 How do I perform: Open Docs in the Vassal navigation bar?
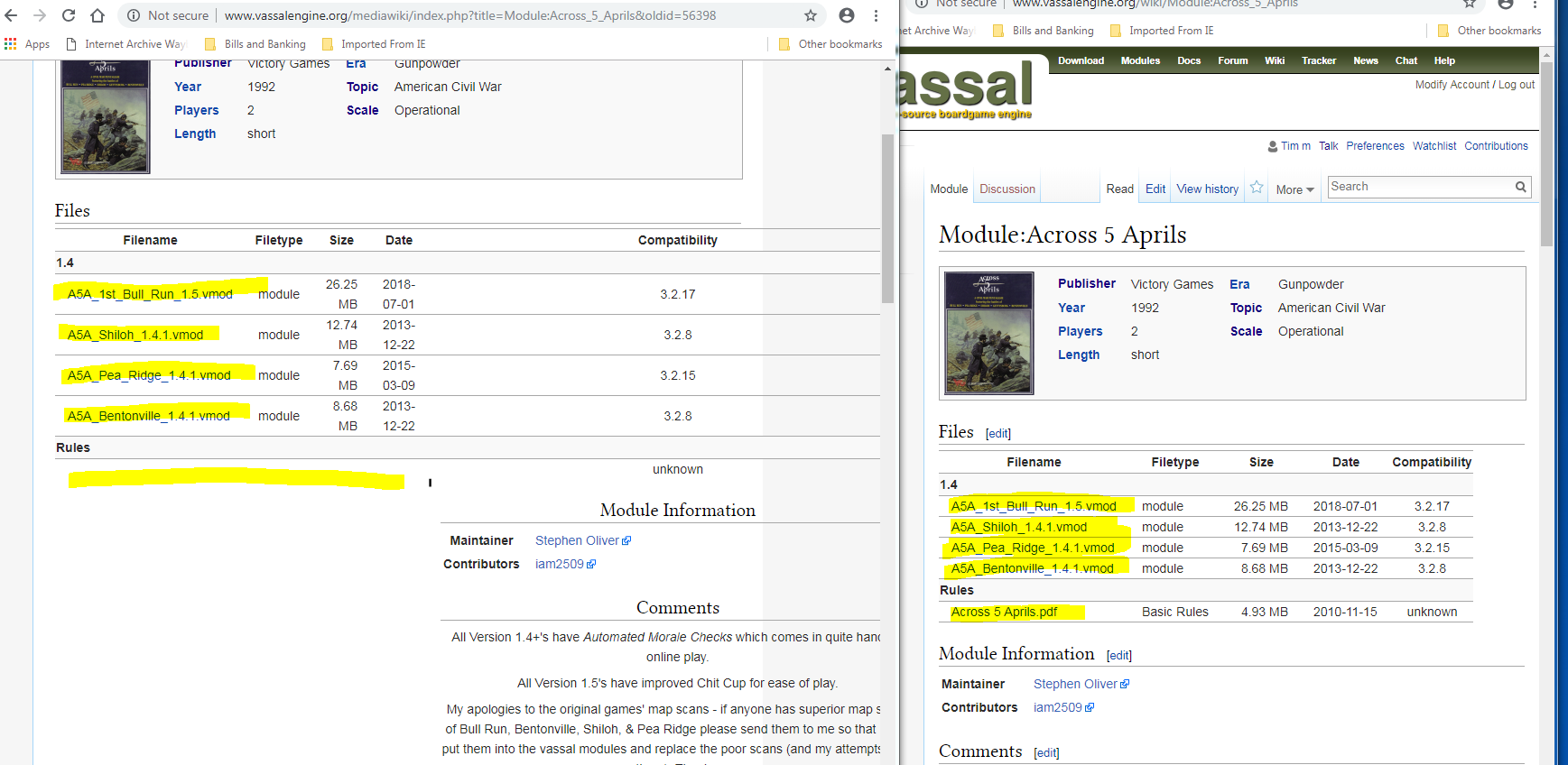pos(1189,60)
